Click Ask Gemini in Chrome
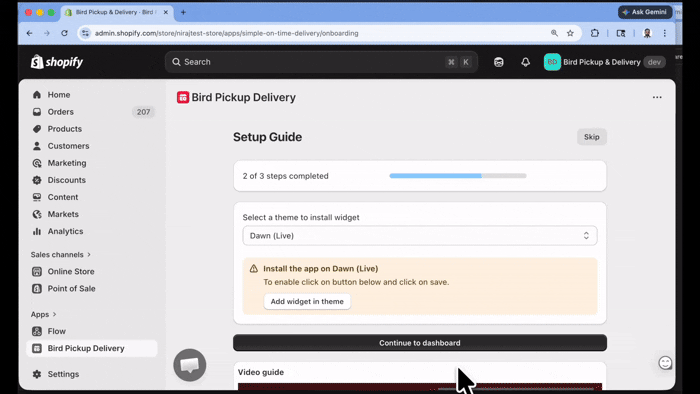This screenshot has height=394, width=700. click(x=645, y=12)
